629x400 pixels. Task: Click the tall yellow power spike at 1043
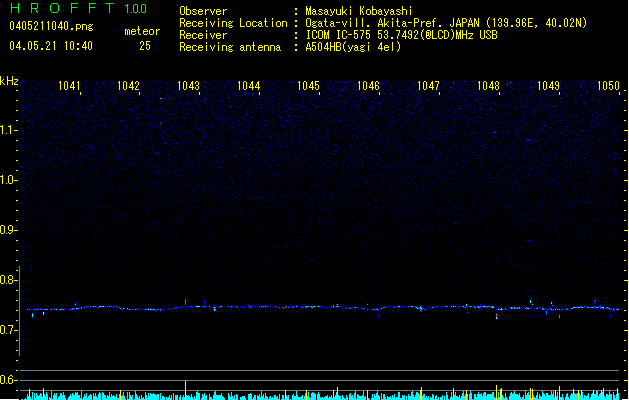pos(185,390)
